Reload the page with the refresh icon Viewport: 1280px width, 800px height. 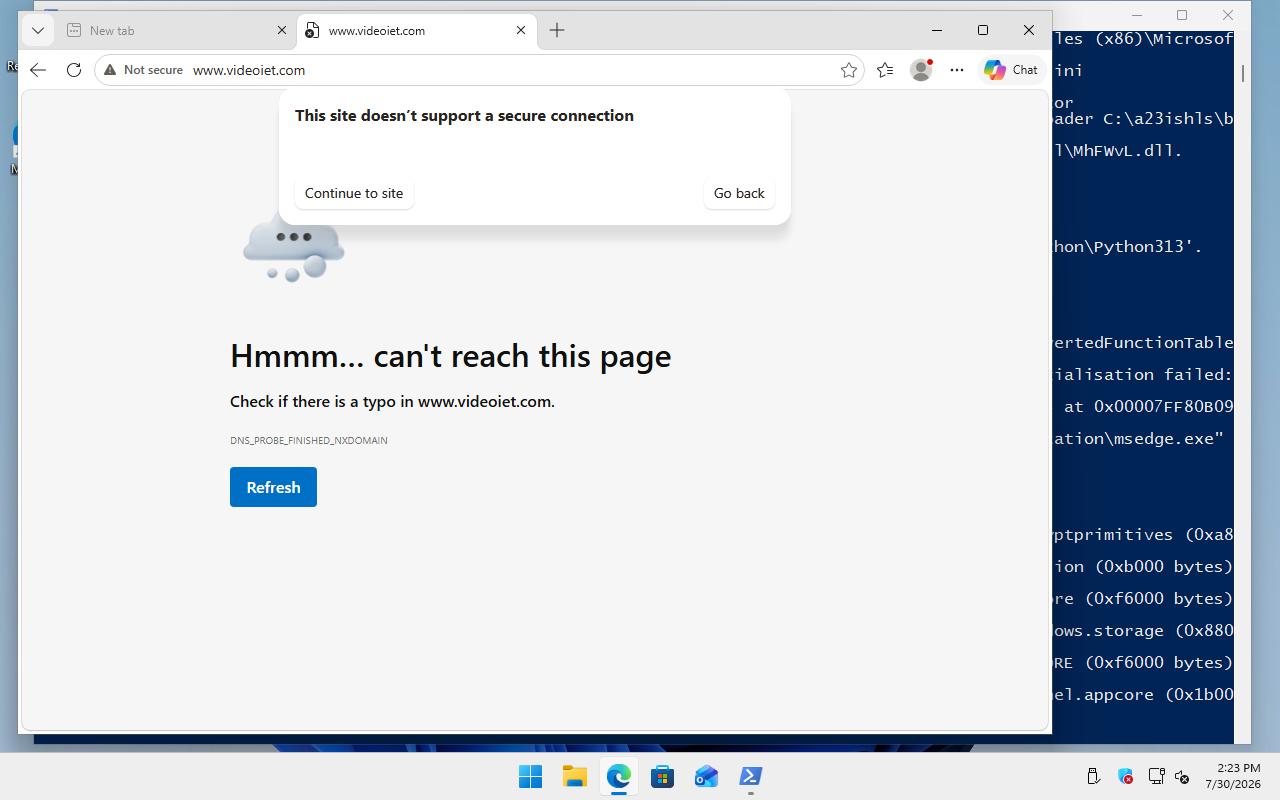(x=74, y=70)
